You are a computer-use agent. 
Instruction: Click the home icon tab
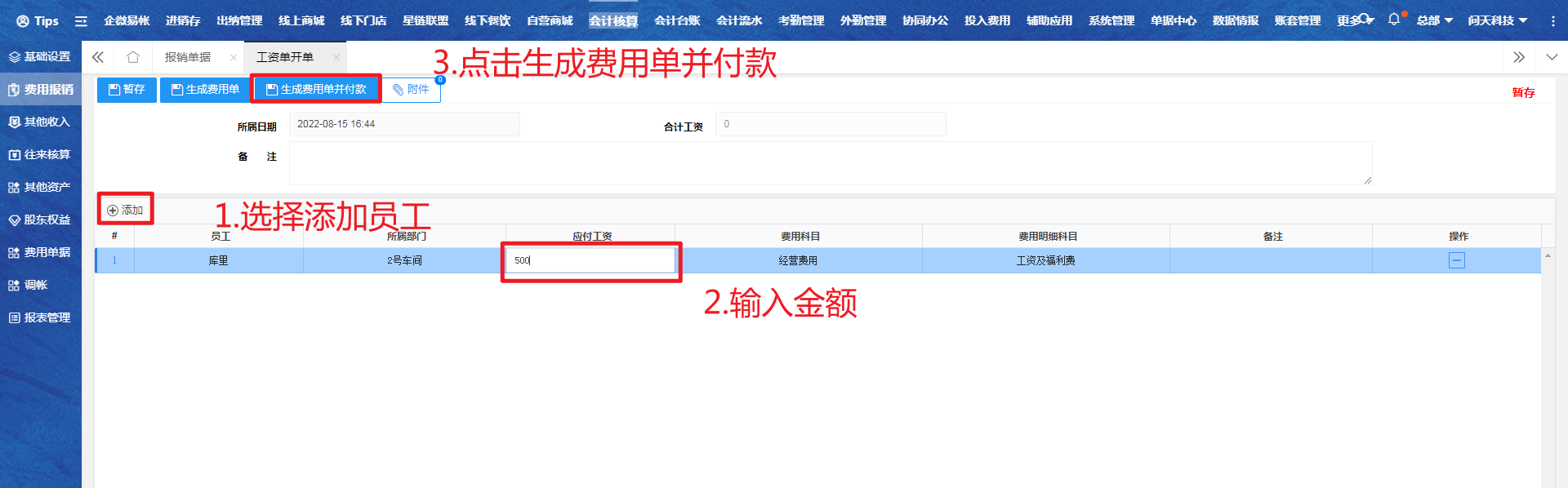[x=133, y=57]
